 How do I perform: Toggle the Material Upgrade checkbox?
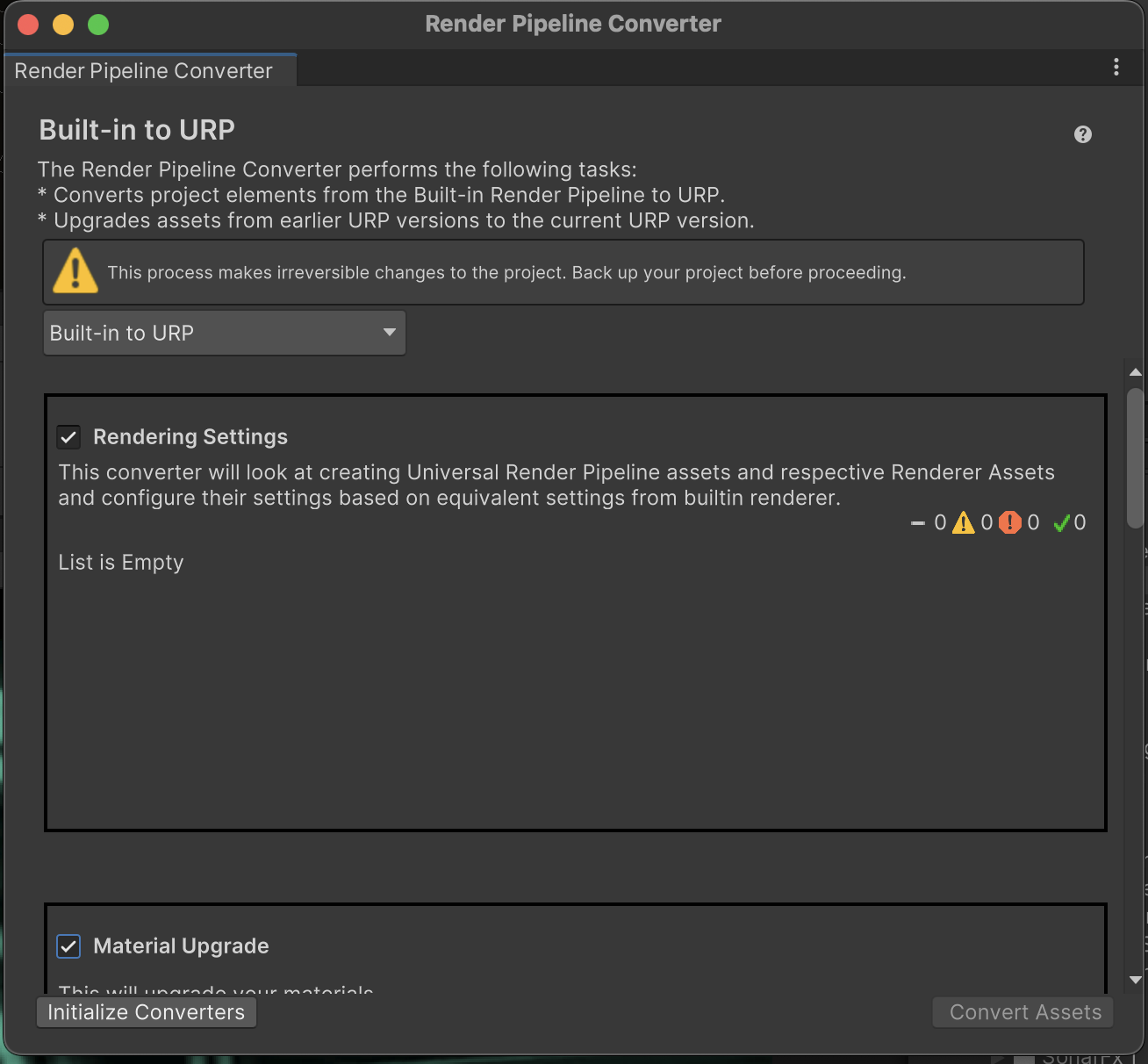pos(68,946)
